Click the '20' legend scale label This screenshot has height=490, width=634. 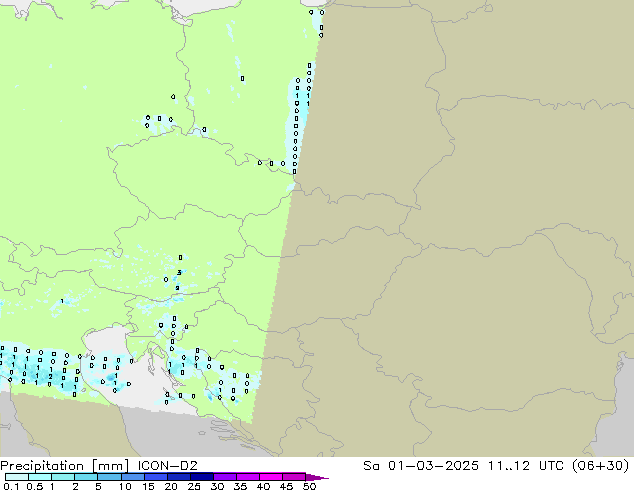pos(171,486)
